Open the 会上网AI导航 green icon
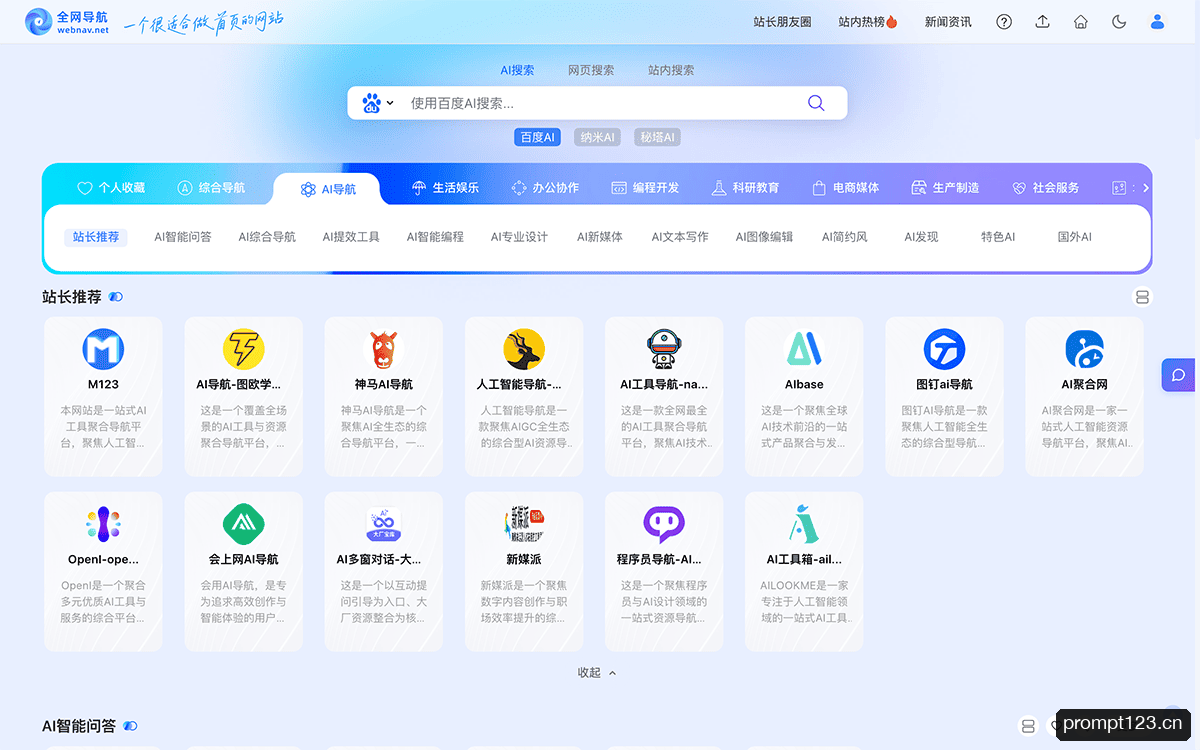The width and height of the screenshot is (1200, 750). [x=244, y=524]
